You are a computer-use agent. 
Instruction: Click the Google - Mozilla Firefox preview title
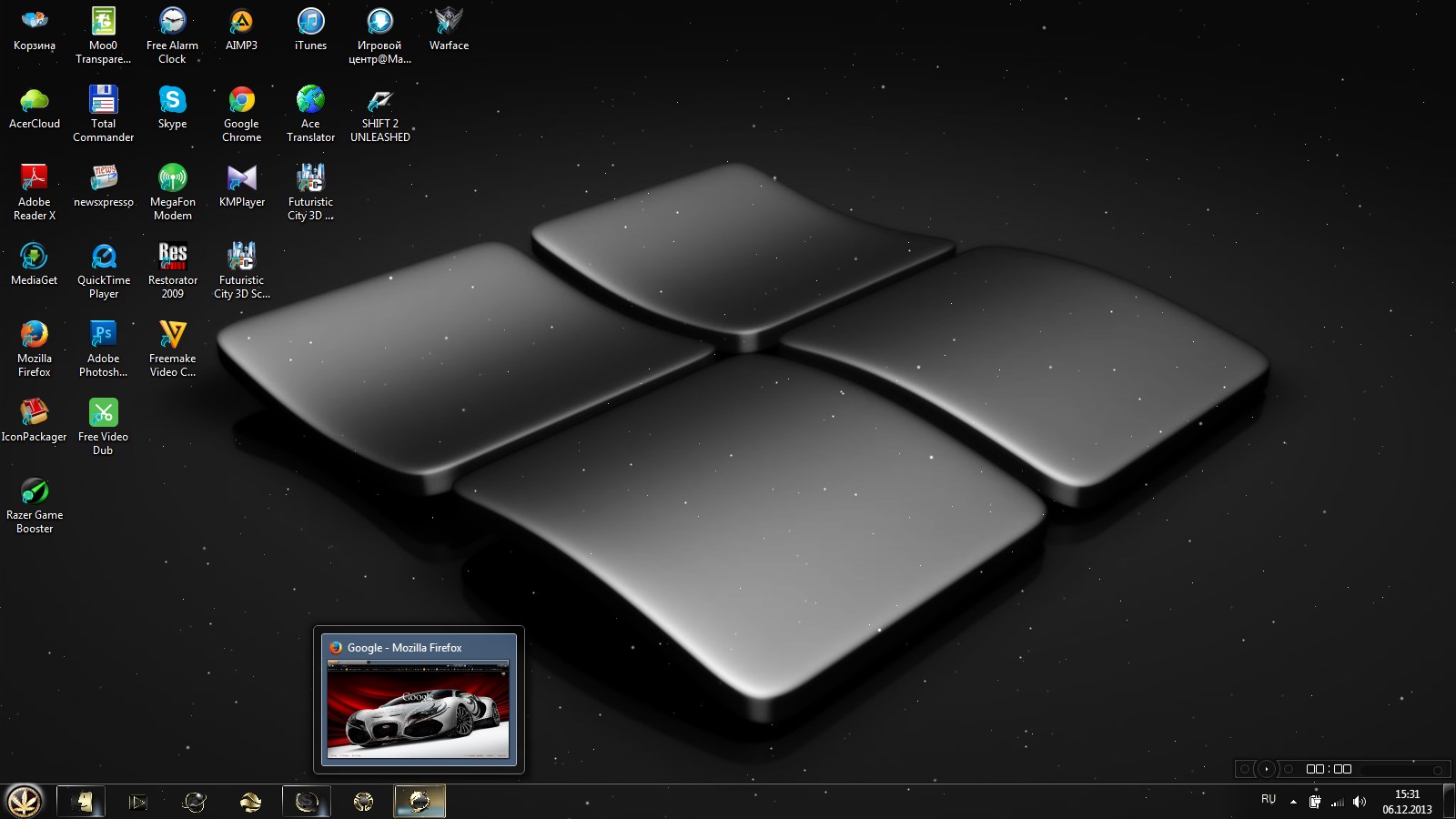coord(404,648)
